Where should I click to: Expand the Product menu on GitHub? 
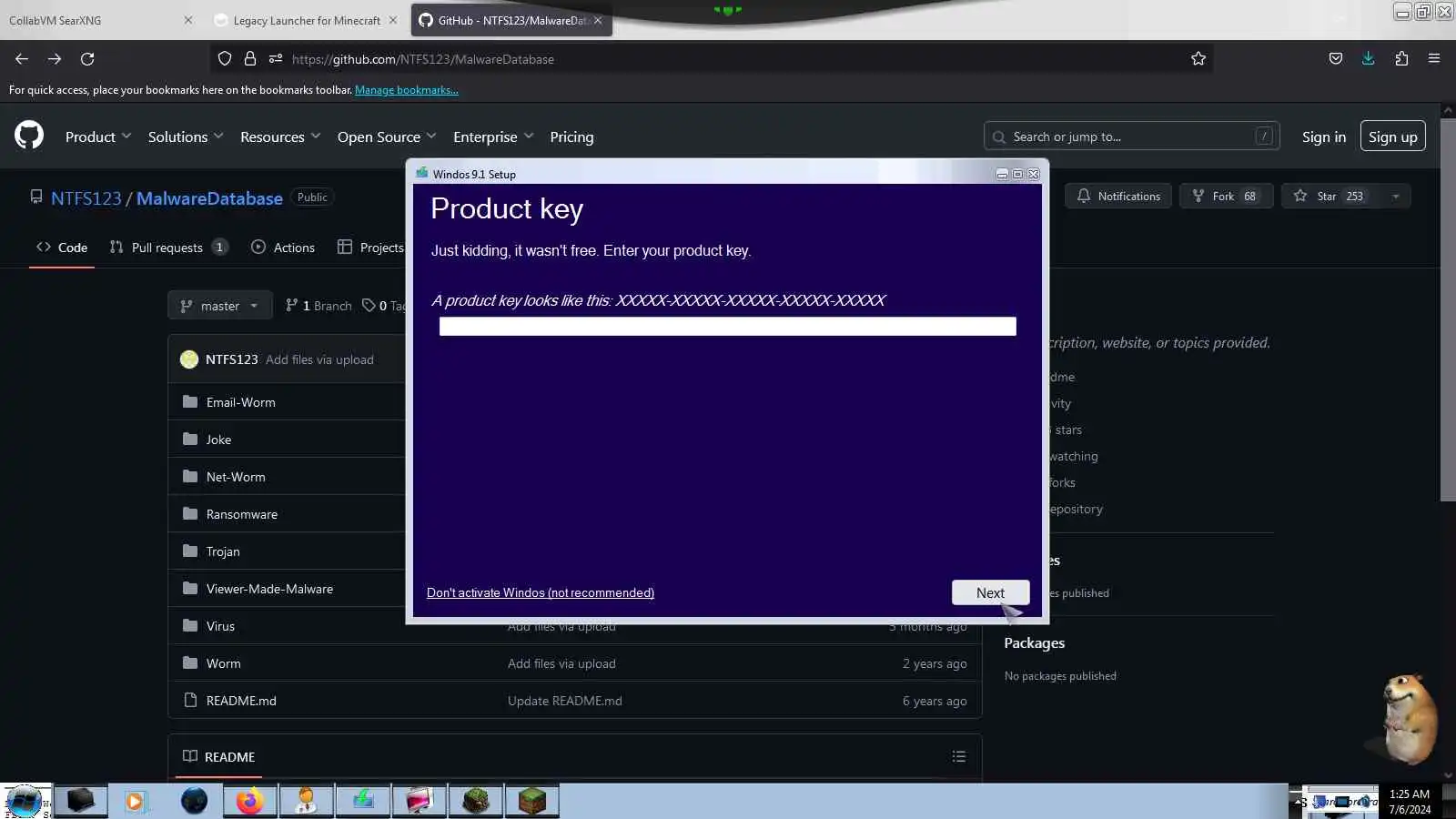pos(98,136)
